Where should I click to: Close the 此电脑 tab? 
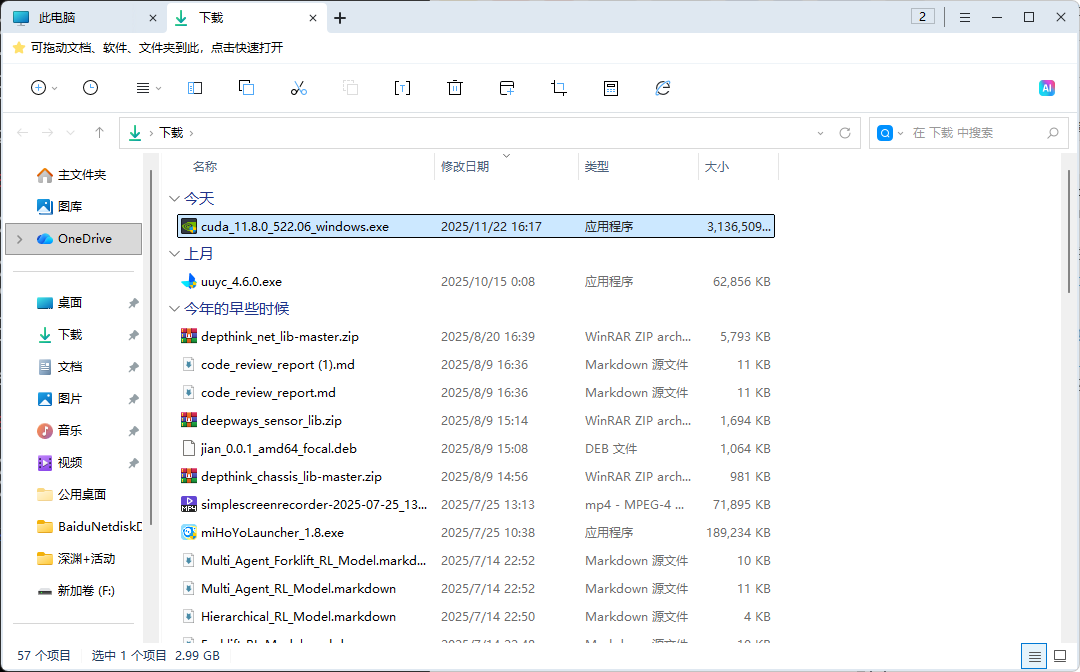(x=153, y=18)
